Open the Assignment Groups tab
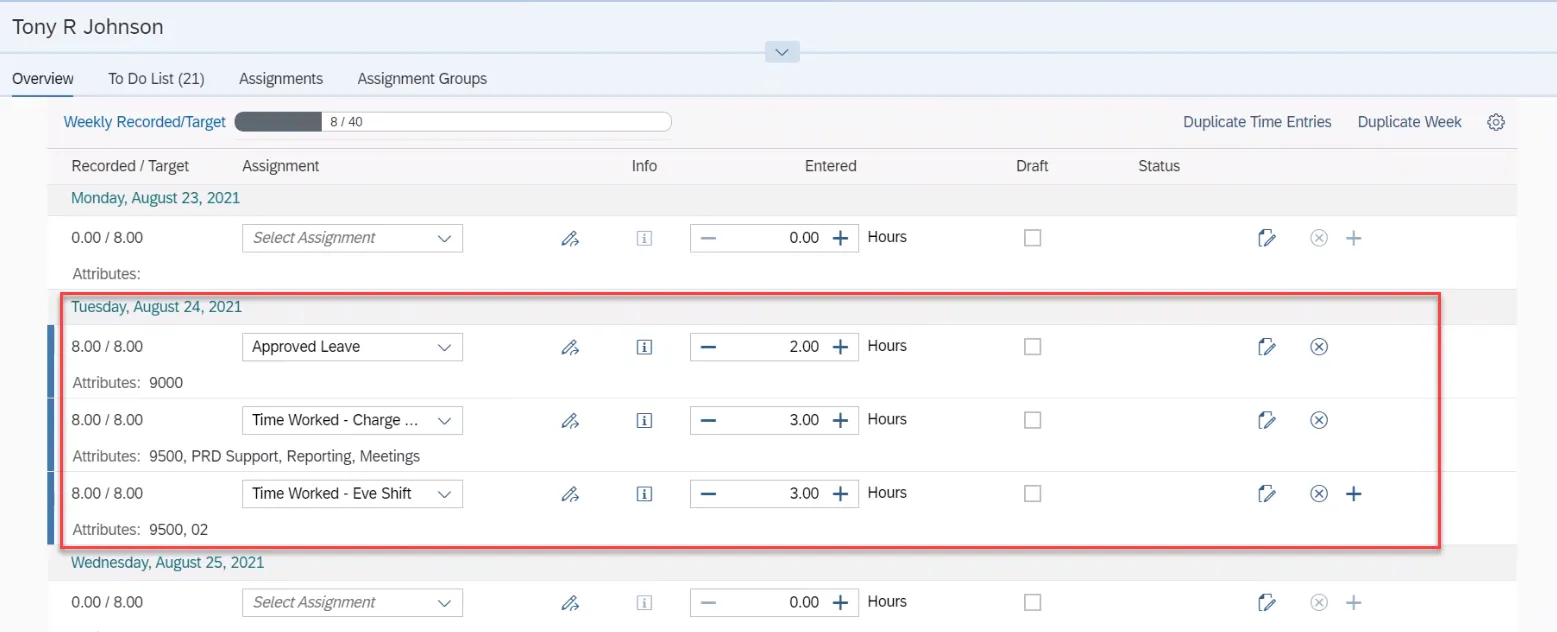1557x632 pixels. pyautogui.click(x=422, y=78)
